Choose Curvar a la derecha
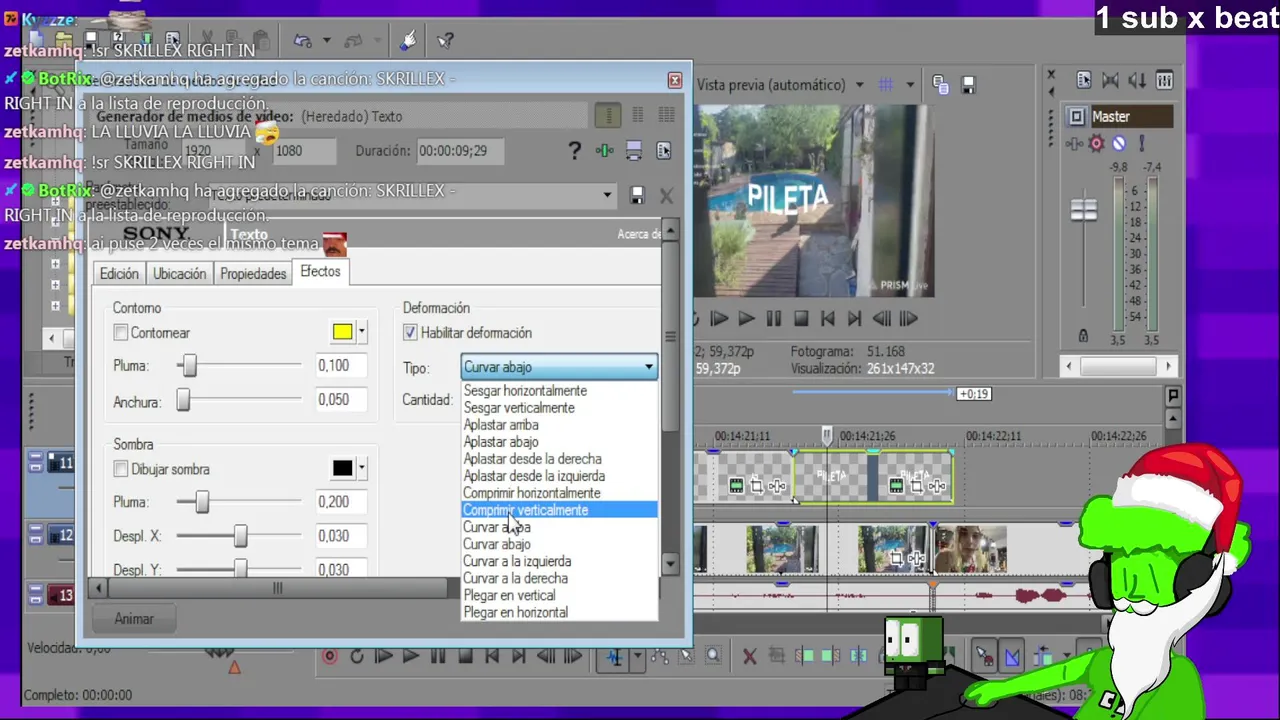Screen dimensions: 1280x720 point(559,578)
